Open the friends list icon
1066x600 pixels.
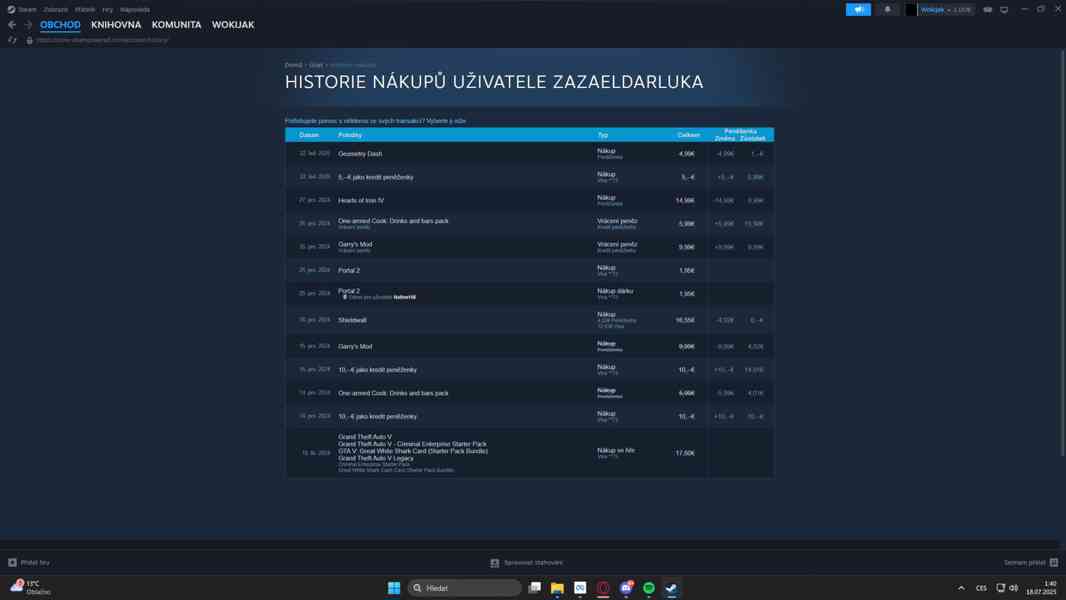coord(1054,563)
